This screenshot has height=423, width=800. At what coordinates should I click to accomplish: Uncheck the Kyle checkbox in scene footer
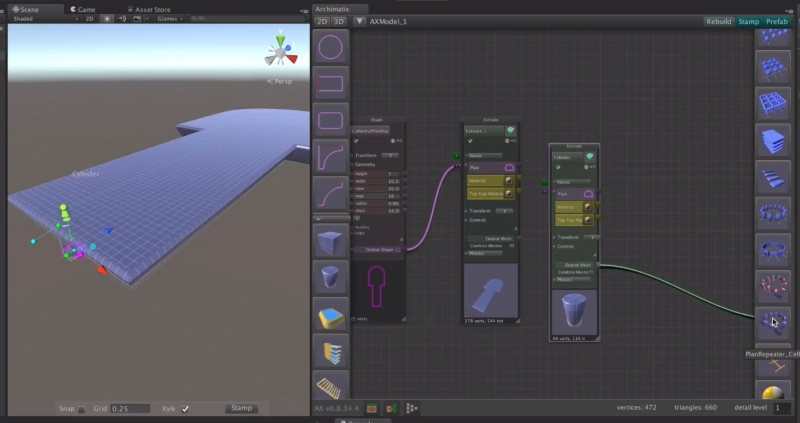(185, 409)
